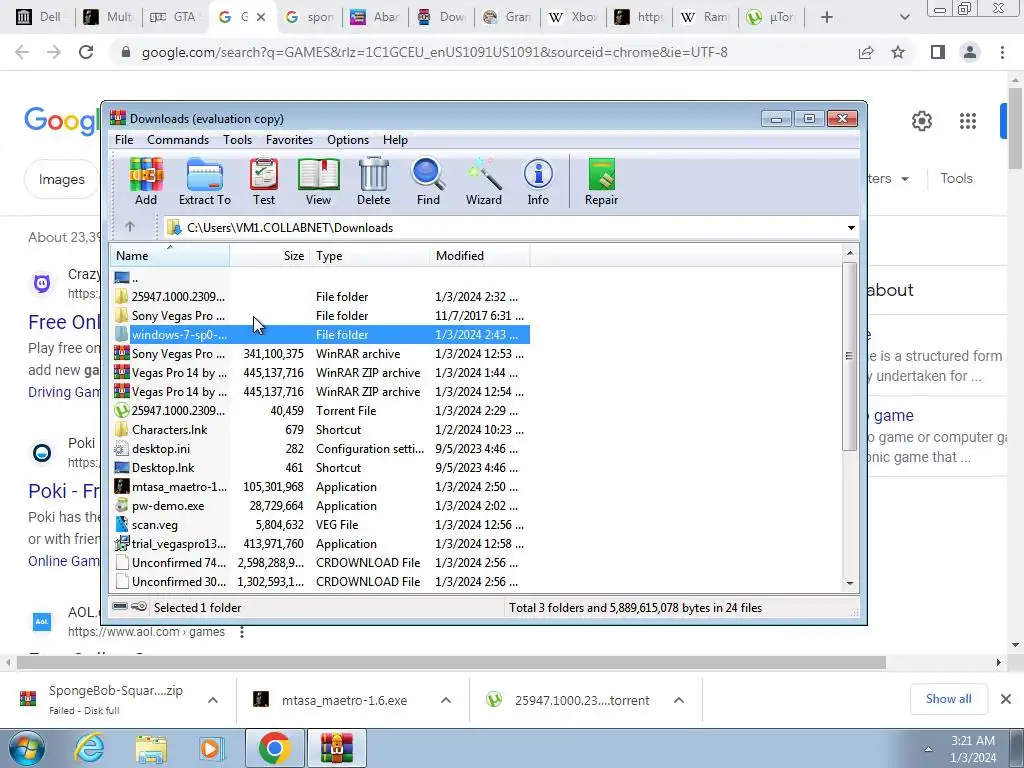Click the key password icon in status bar

coord(139,607)
